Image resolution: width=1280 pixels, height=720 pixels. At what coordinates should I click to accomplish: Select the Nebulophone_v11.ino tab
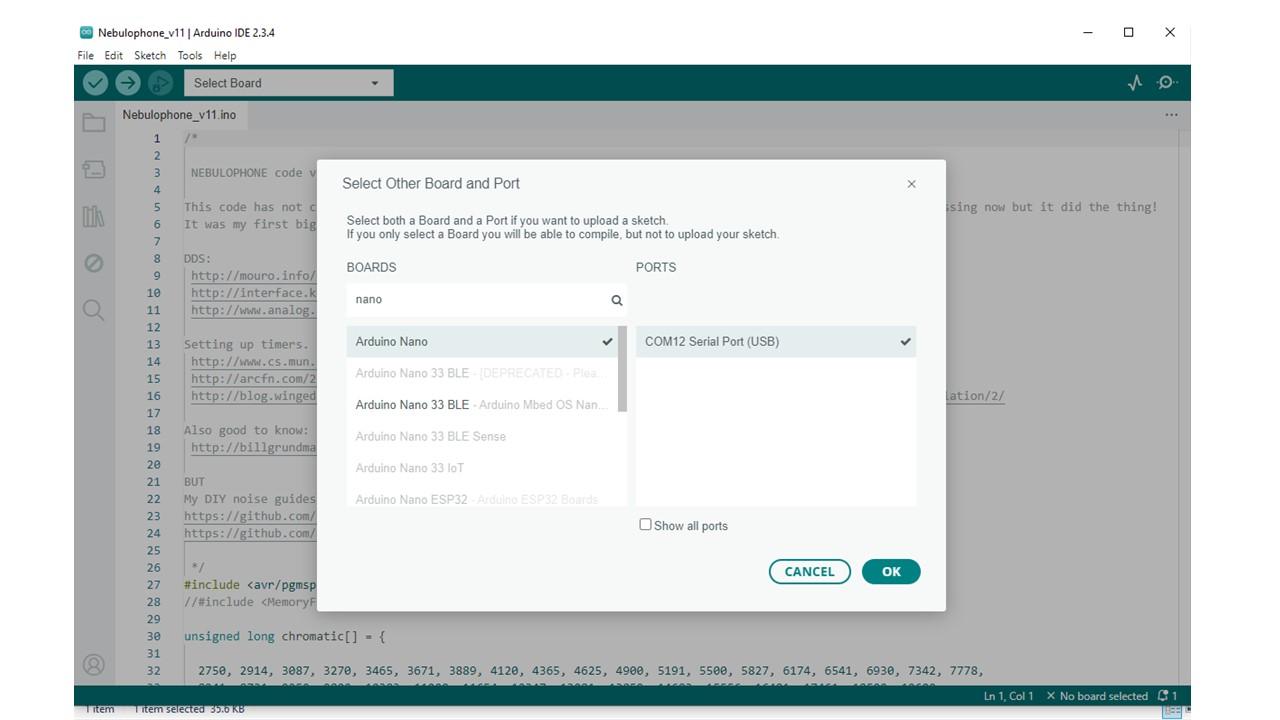pyautogui.click(x=179, y=115)
